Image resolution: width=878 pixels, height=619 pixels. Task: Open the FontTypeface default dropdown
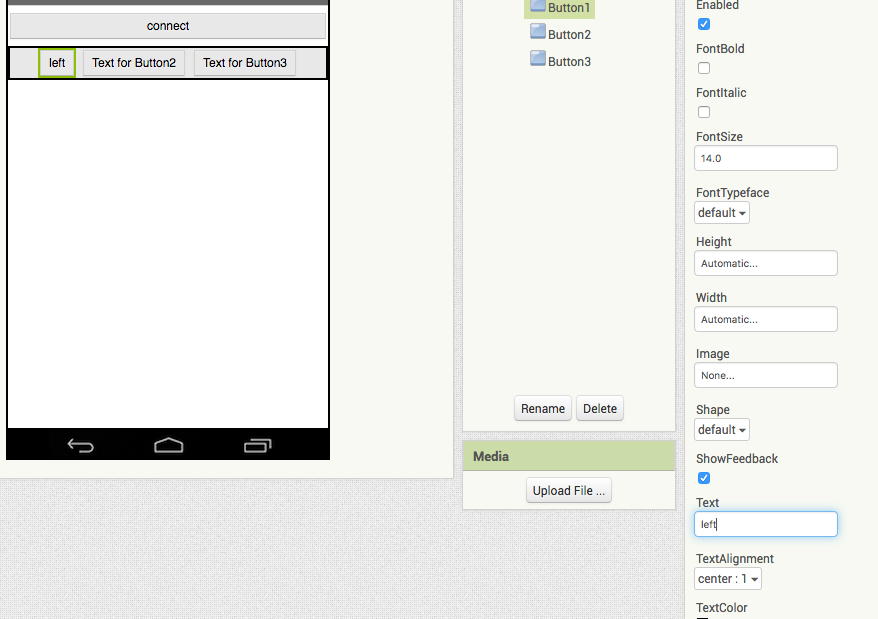pos(722,213)
